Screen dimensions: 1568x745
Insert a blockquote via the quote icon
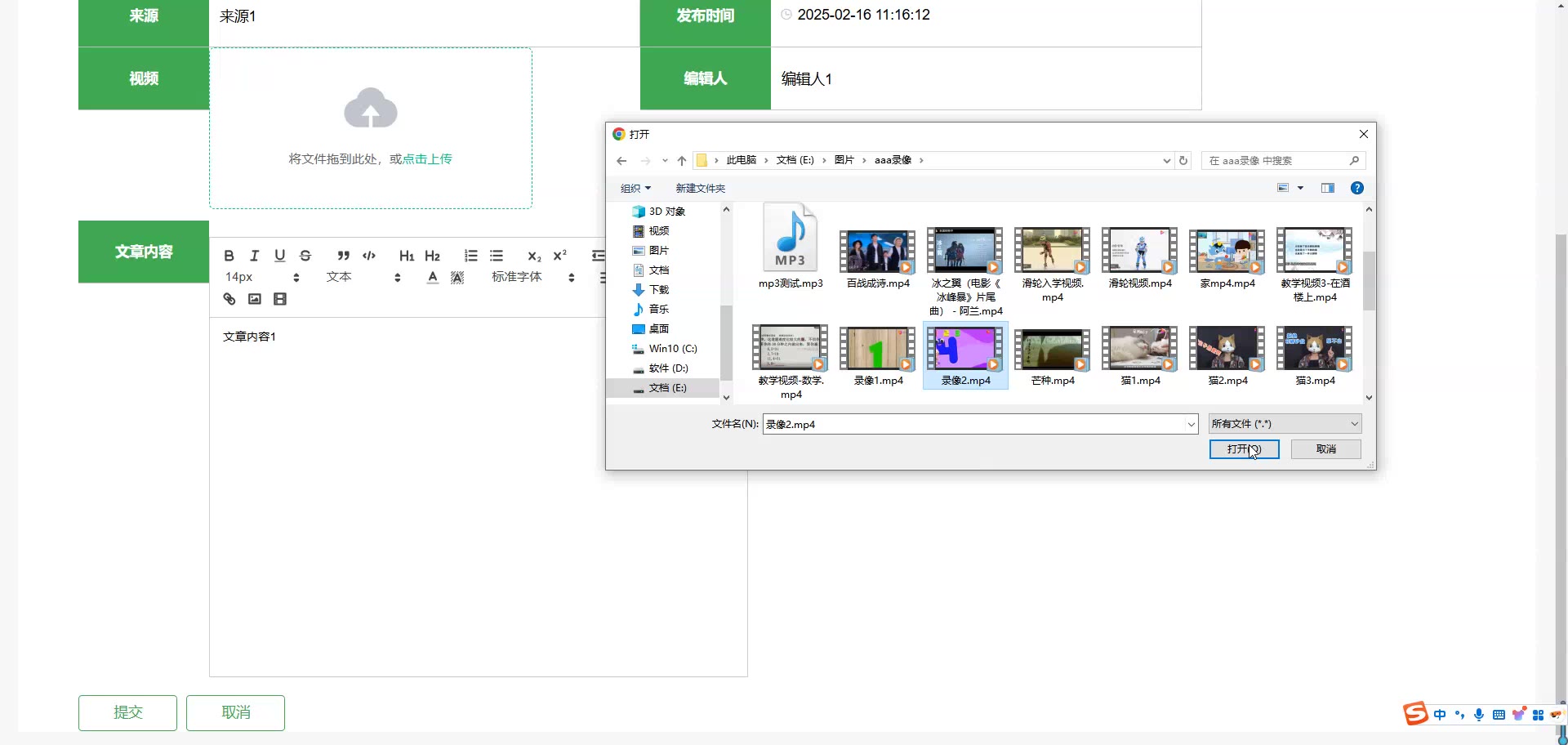343,256
